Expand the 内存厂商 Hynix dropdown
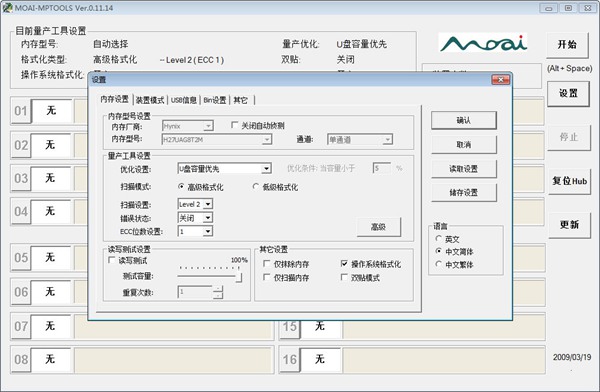Image resolution: width=600 pixels, height=392 pixels. click(x=208, y=126)
